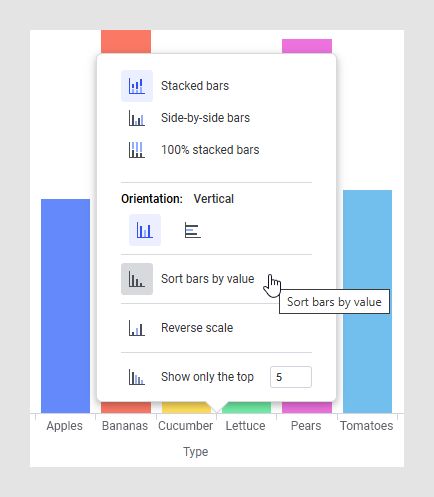Open the Type axis selector
This screenshot has width=434, height=497.
[x=196, y=452]
